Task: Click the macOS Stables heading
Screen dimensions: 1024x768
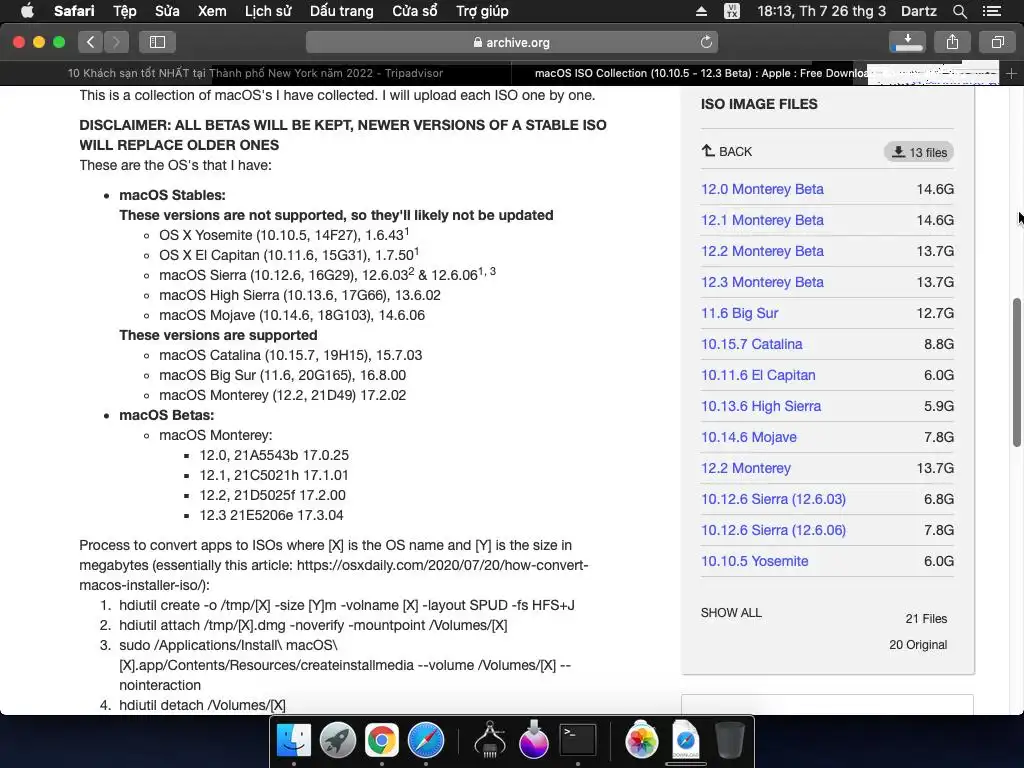Action: click(172, 195)
